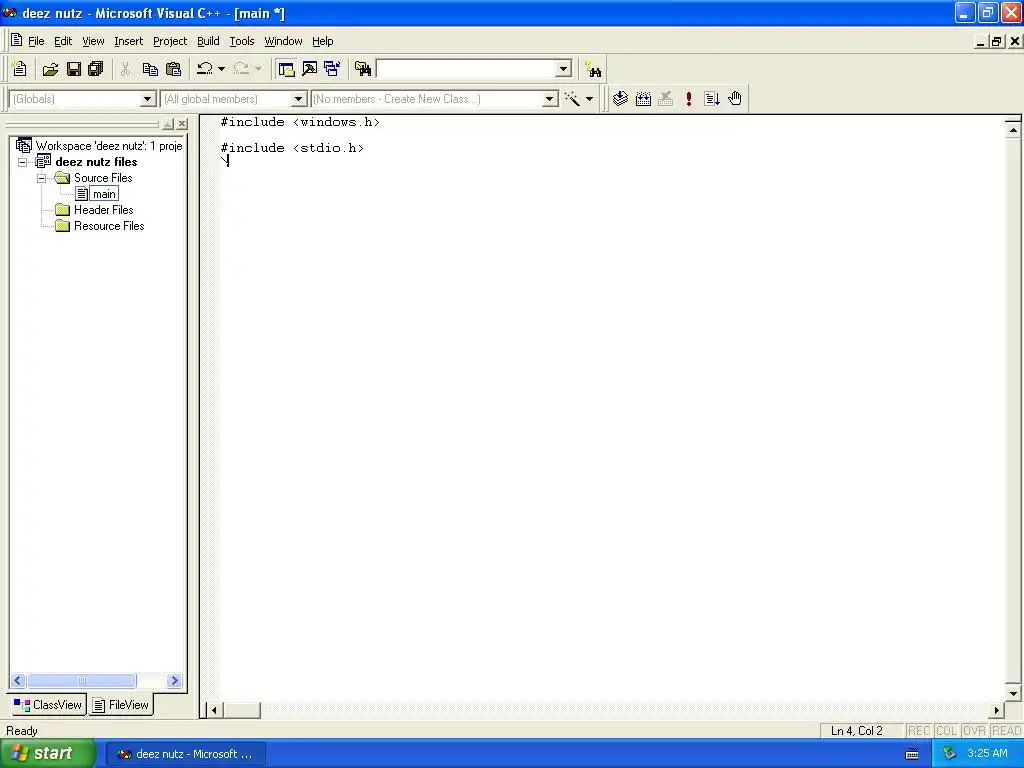Open the WizardBar actions dropdown arrow
Image resolution: width=1024 pixels, height=768 pixels.
pos(589,99)
